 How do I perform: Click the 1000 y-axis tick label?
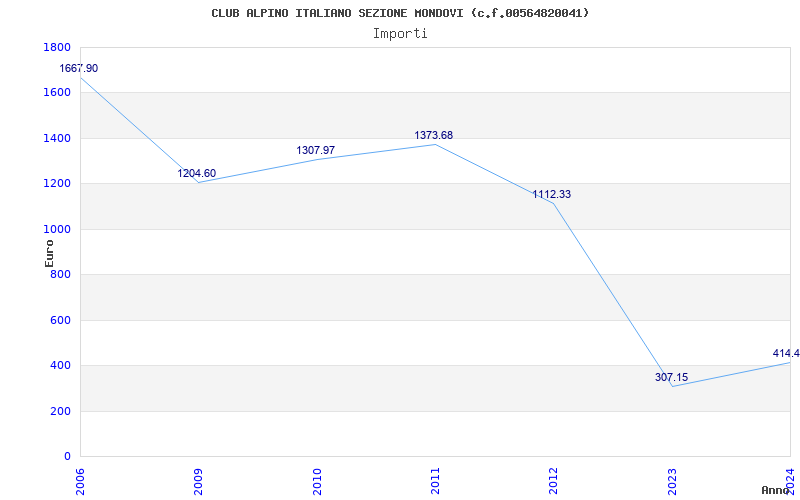[x=57, y=230]
